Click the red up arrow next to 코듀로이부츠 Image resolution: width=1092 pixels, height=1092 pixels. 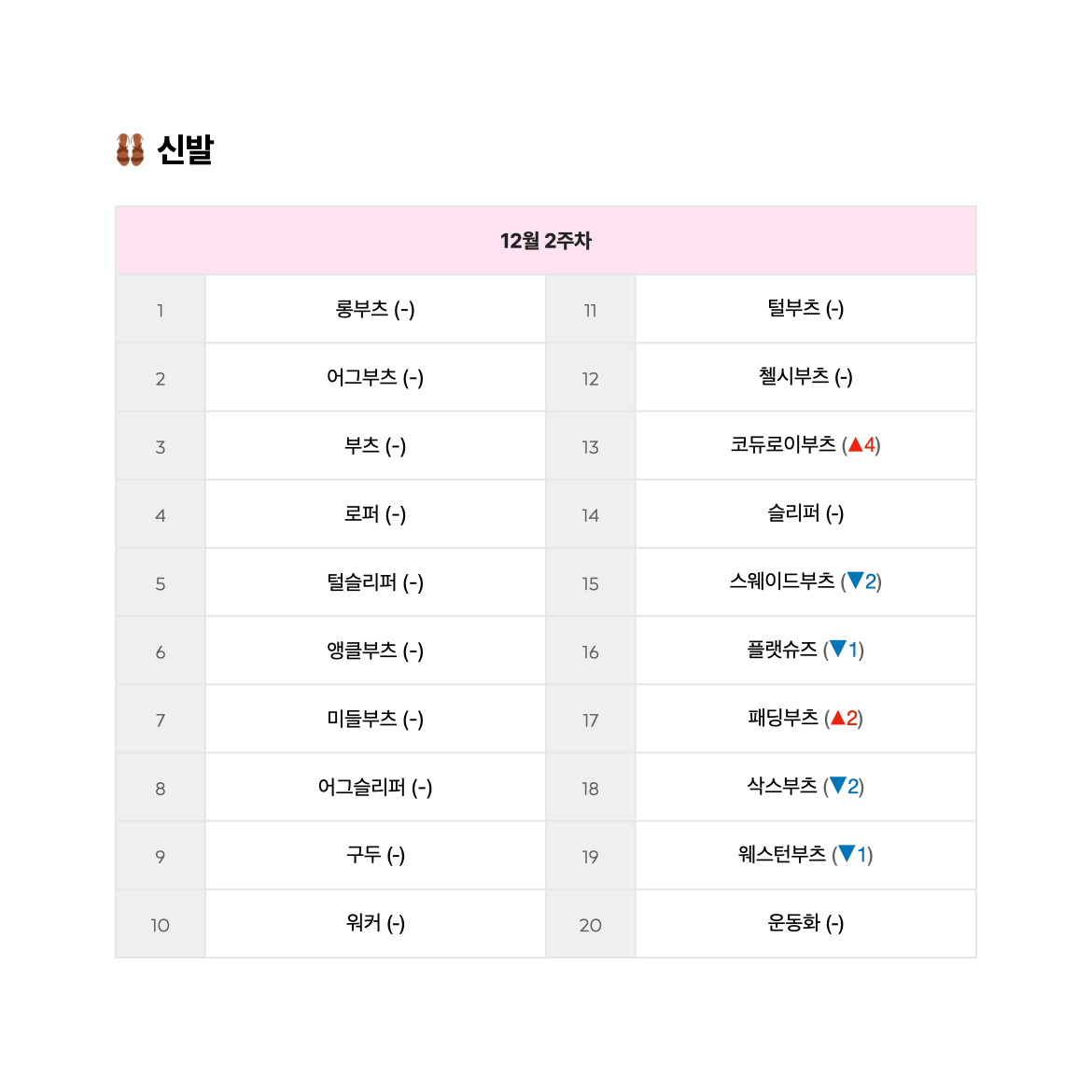[855, 444]
